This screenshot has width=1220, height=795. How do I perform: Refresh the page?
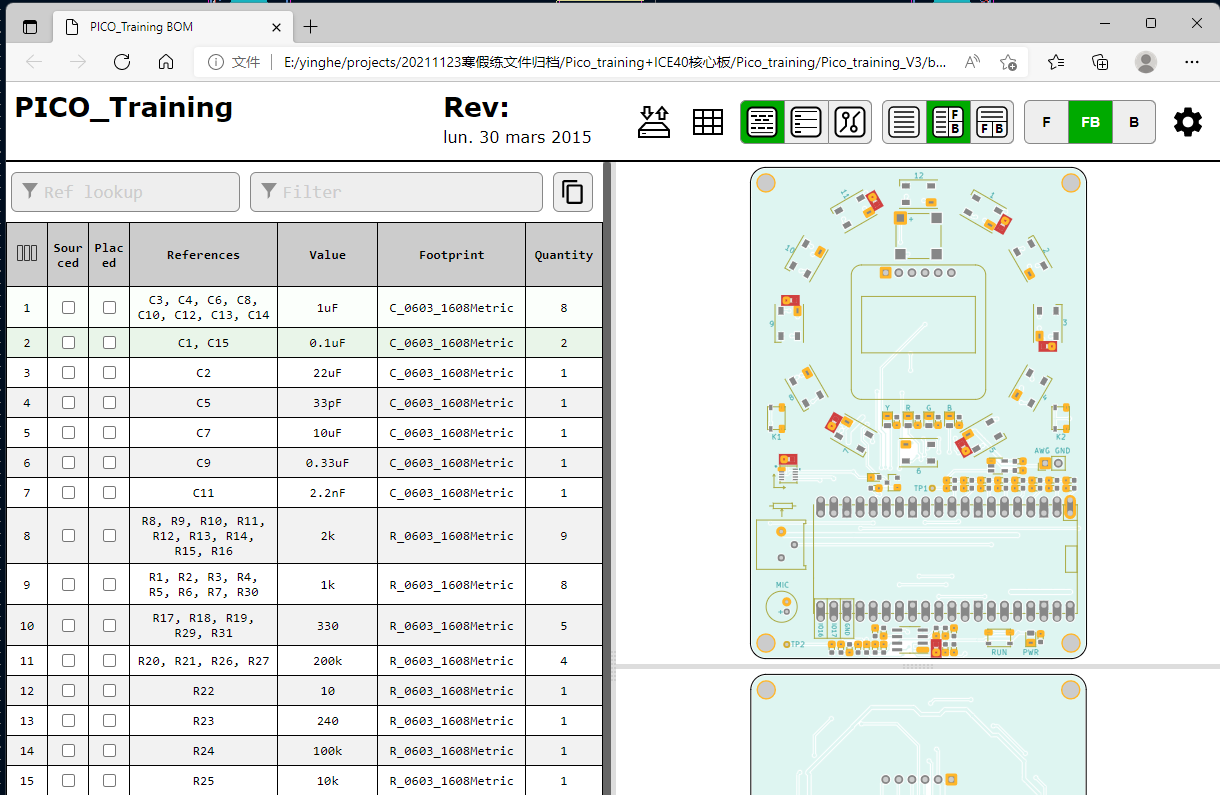click(x=122, y=62)
